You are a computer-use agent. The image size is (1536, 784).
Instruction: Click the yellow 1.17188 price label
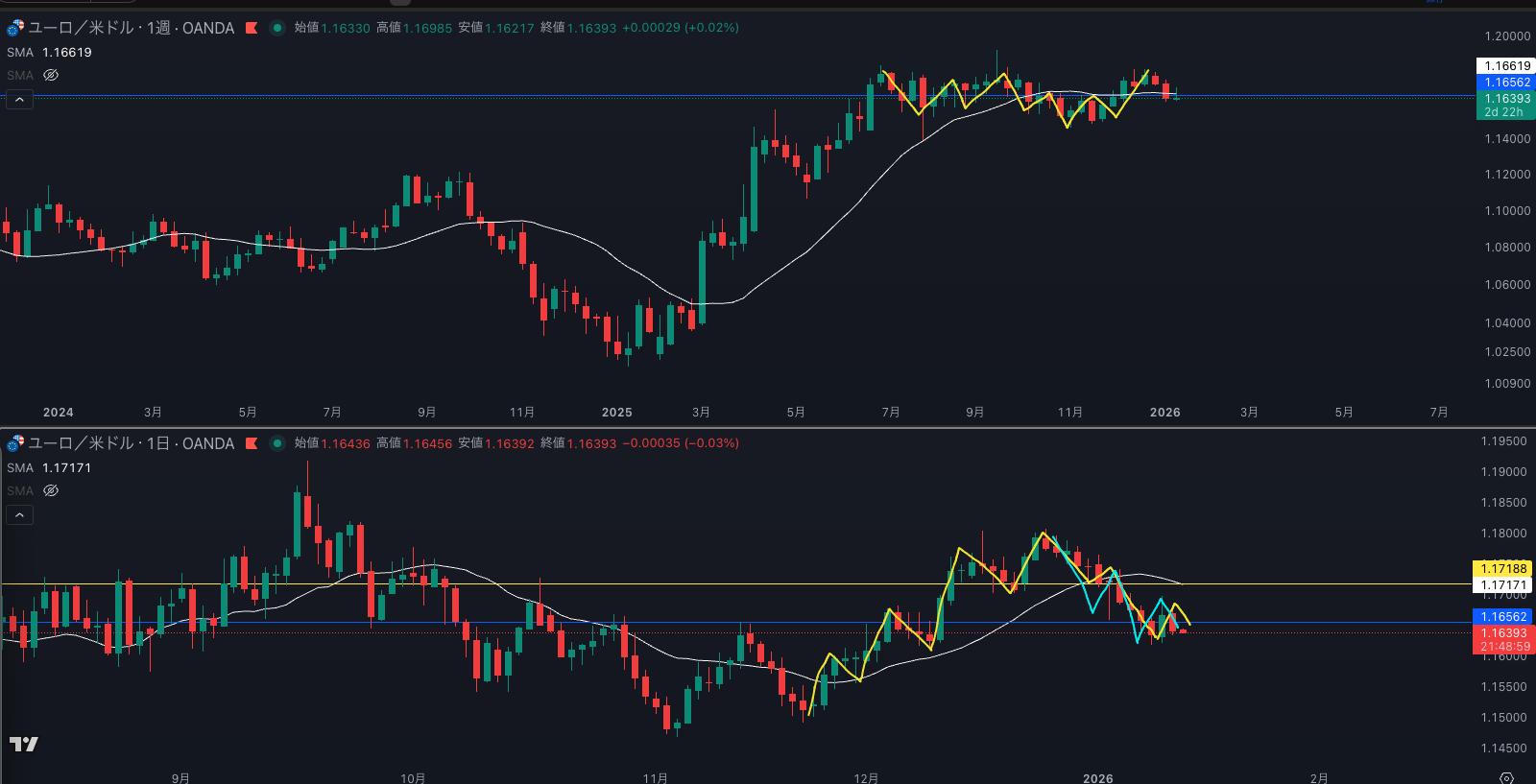pos(1502,569)
